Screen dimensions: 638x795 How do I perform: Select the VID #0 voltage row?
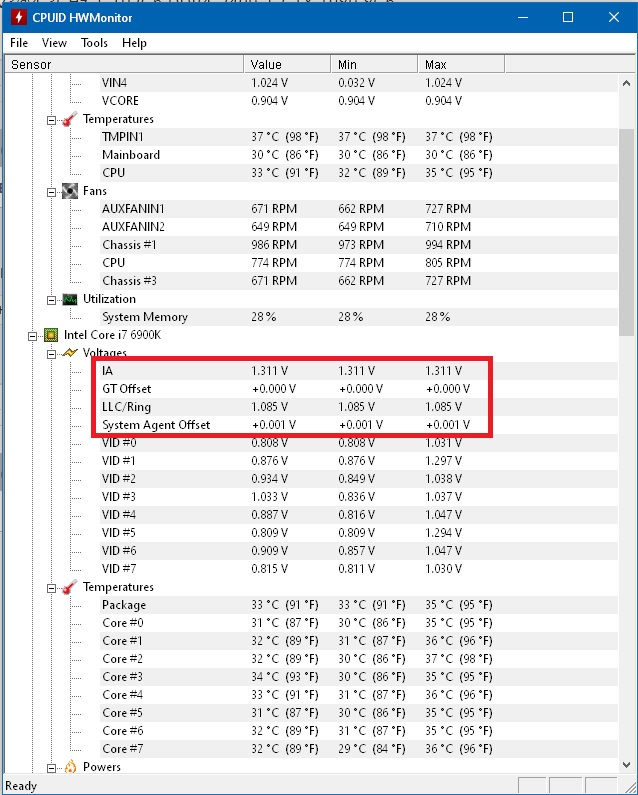tap(118, 443)
